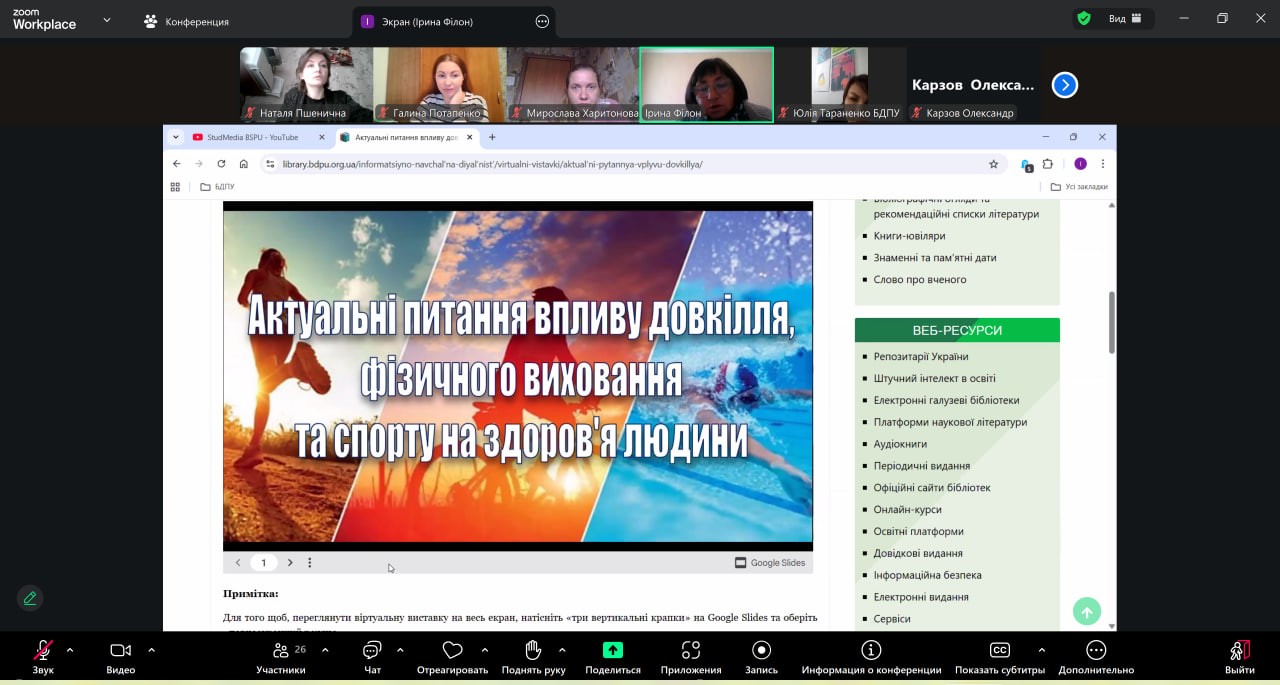The width and height of the screenshot is (1280, 685).
Task: Go to next slide in Google Slides
Action: (290, 563)
